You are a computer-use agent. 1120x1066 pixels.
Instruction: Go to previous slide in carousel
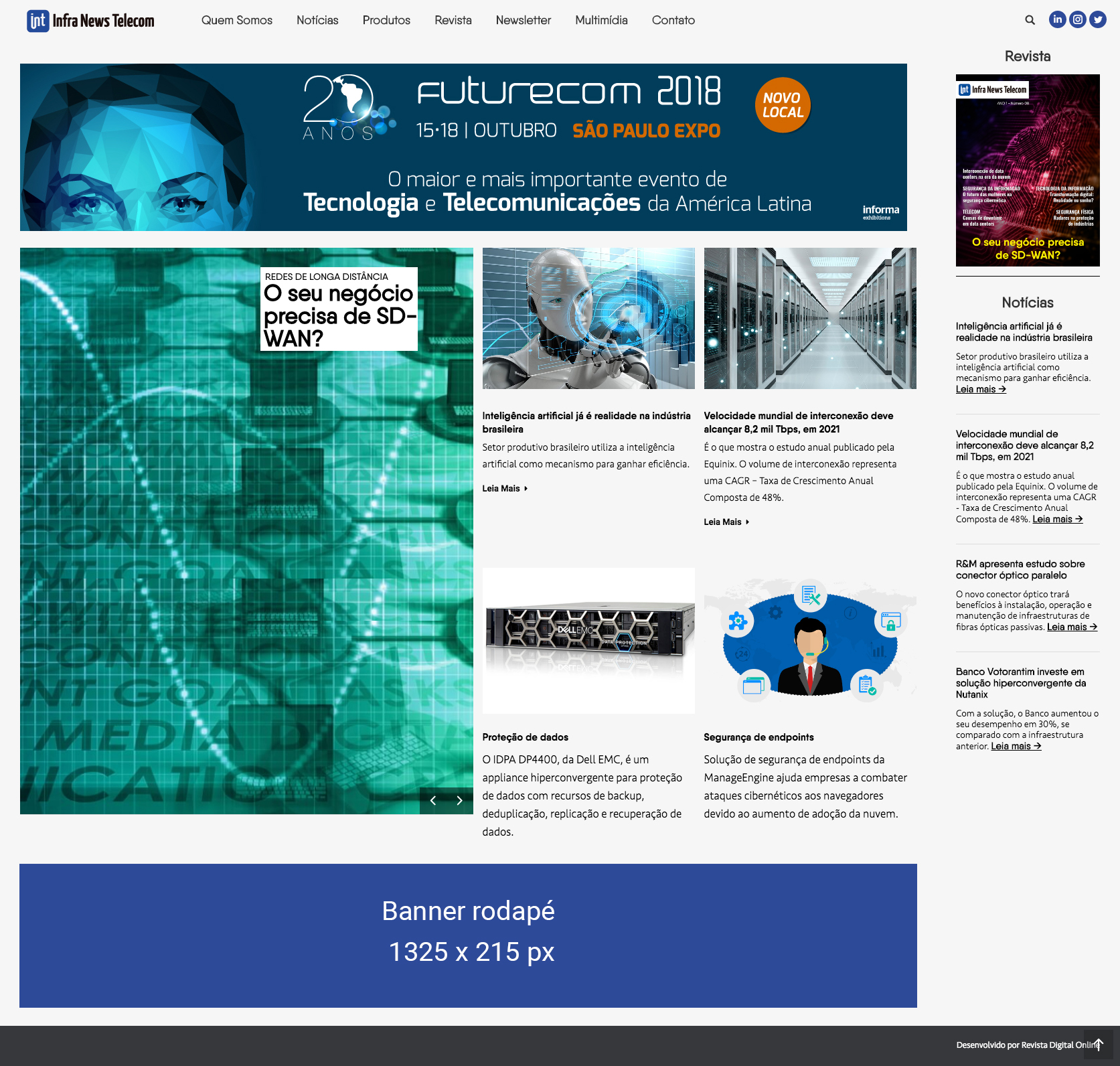(x=433, y=800)
